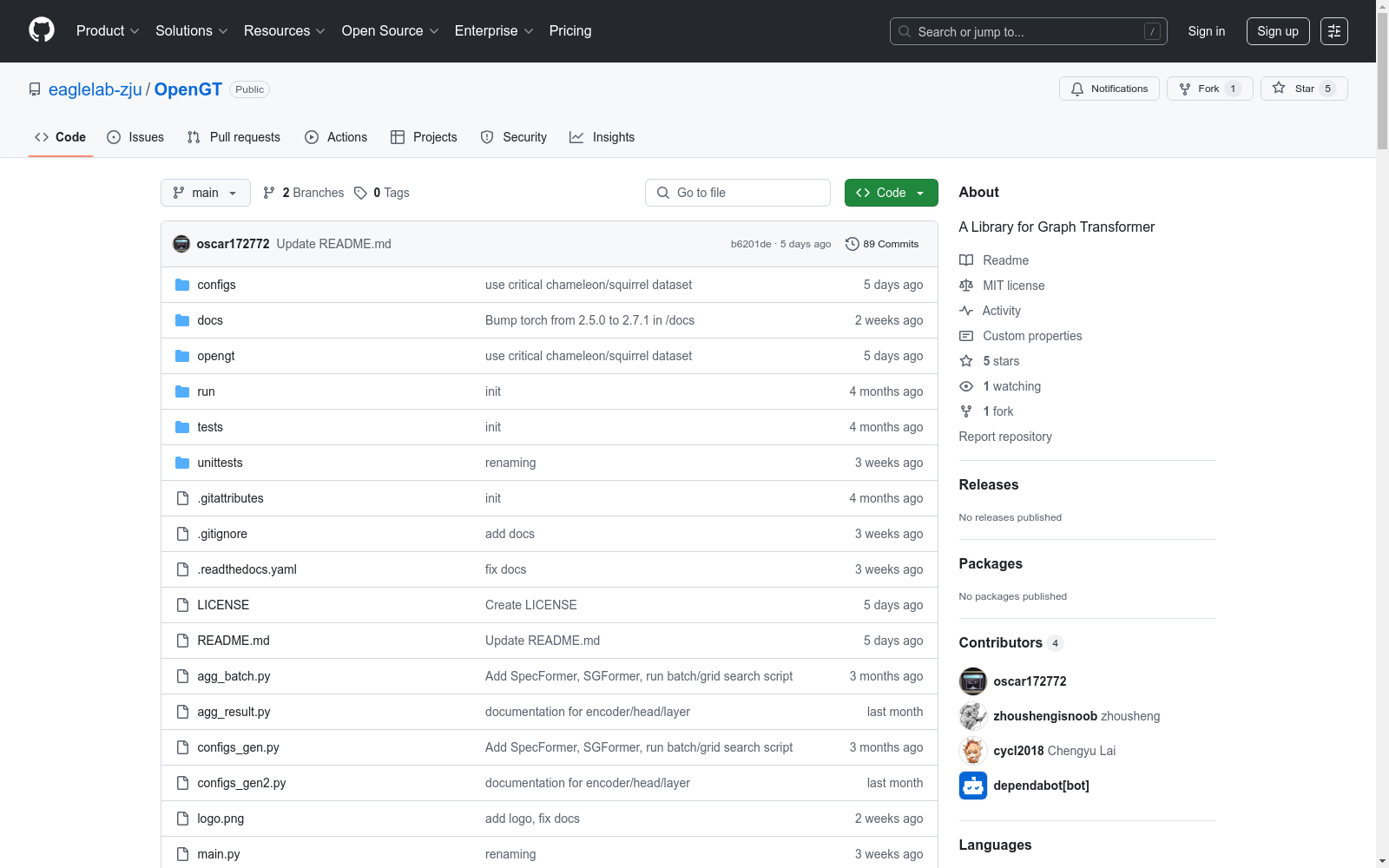Click the eye icon beside 1 watching
Image resolution: width=1389 pixels, height=868 pixels.
point(966,386)
